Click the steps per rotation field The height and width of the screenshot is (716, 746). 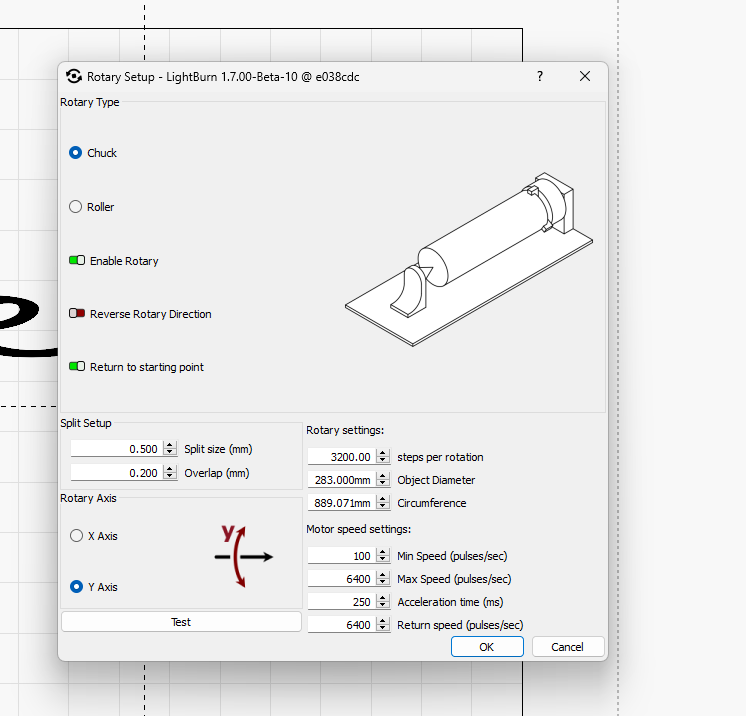click(x=342, y=457)
